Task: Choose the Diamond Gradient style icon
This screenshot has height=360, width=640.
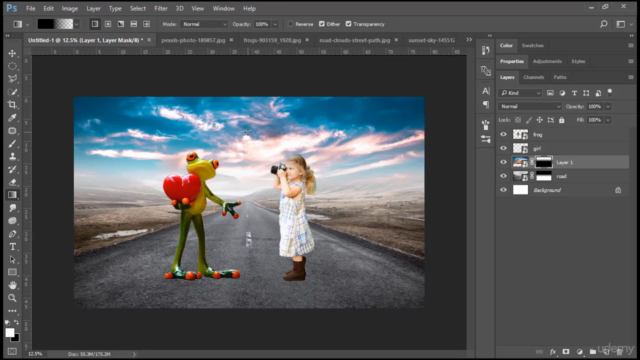Action: 147,24
